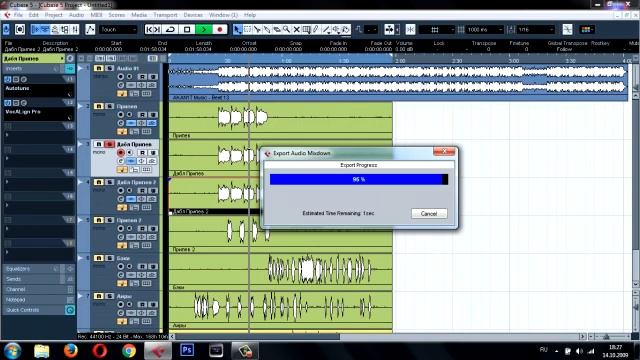Open the Quantize 1/16 dropdown

coord(536,29)
